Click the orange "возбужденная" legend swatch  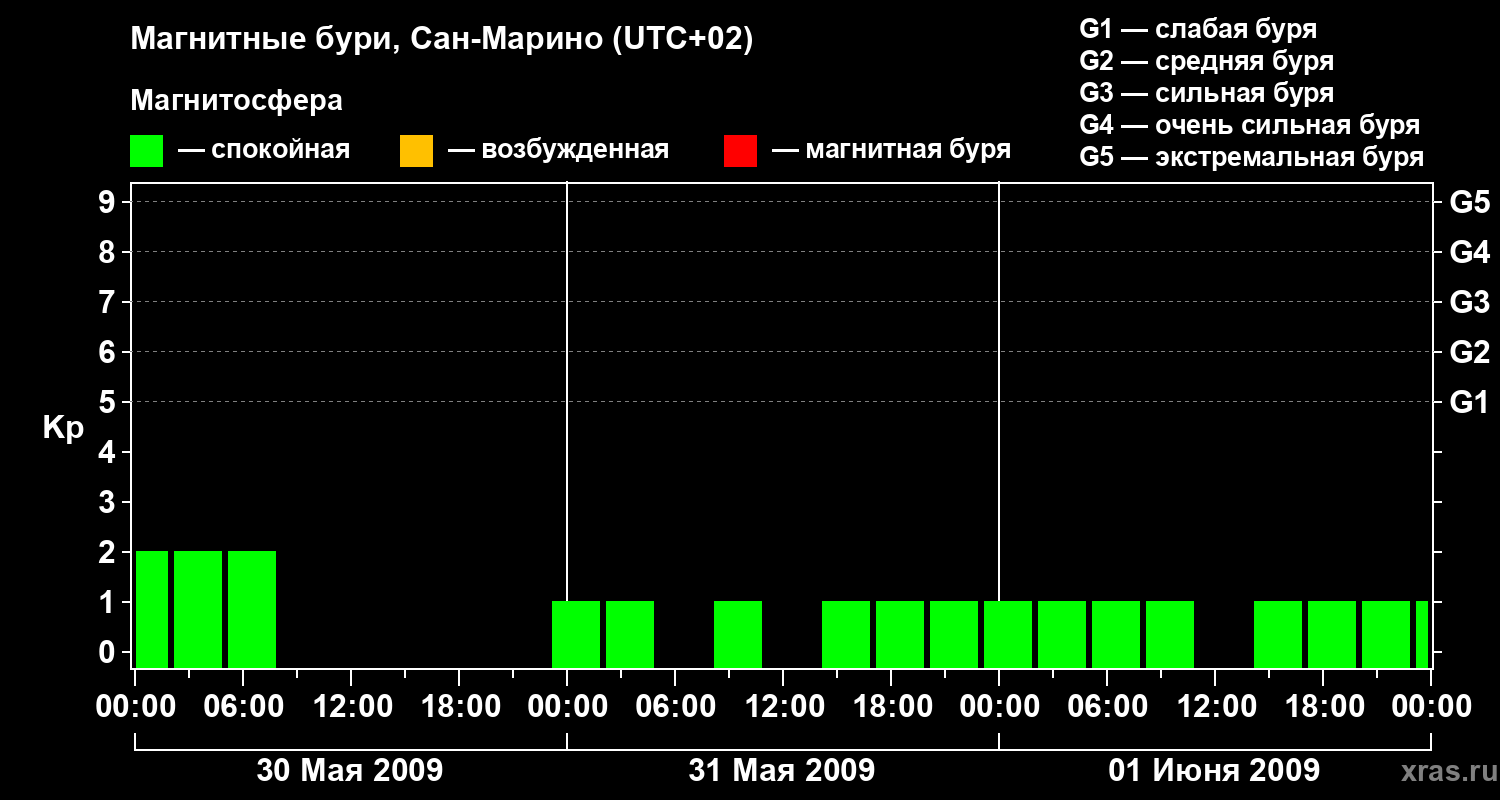coord(416,151)
